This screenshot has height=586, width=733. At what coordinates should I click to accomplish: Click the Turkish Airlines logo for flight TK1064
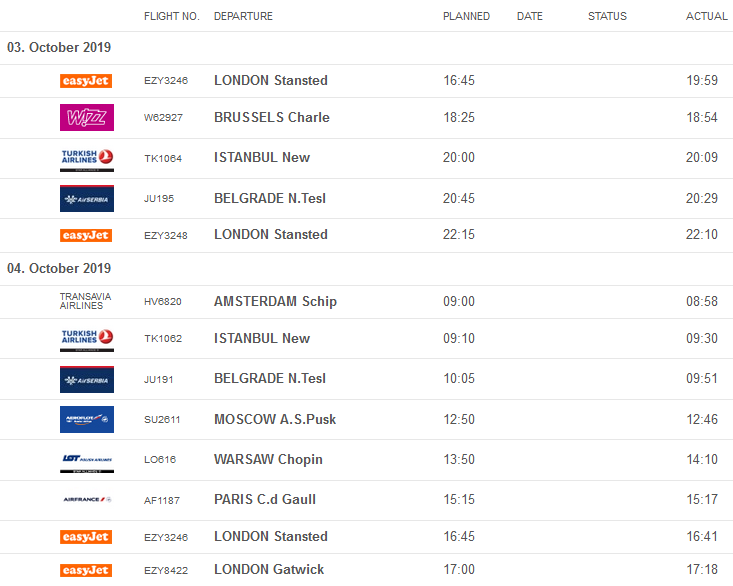[x=87, y=158]
